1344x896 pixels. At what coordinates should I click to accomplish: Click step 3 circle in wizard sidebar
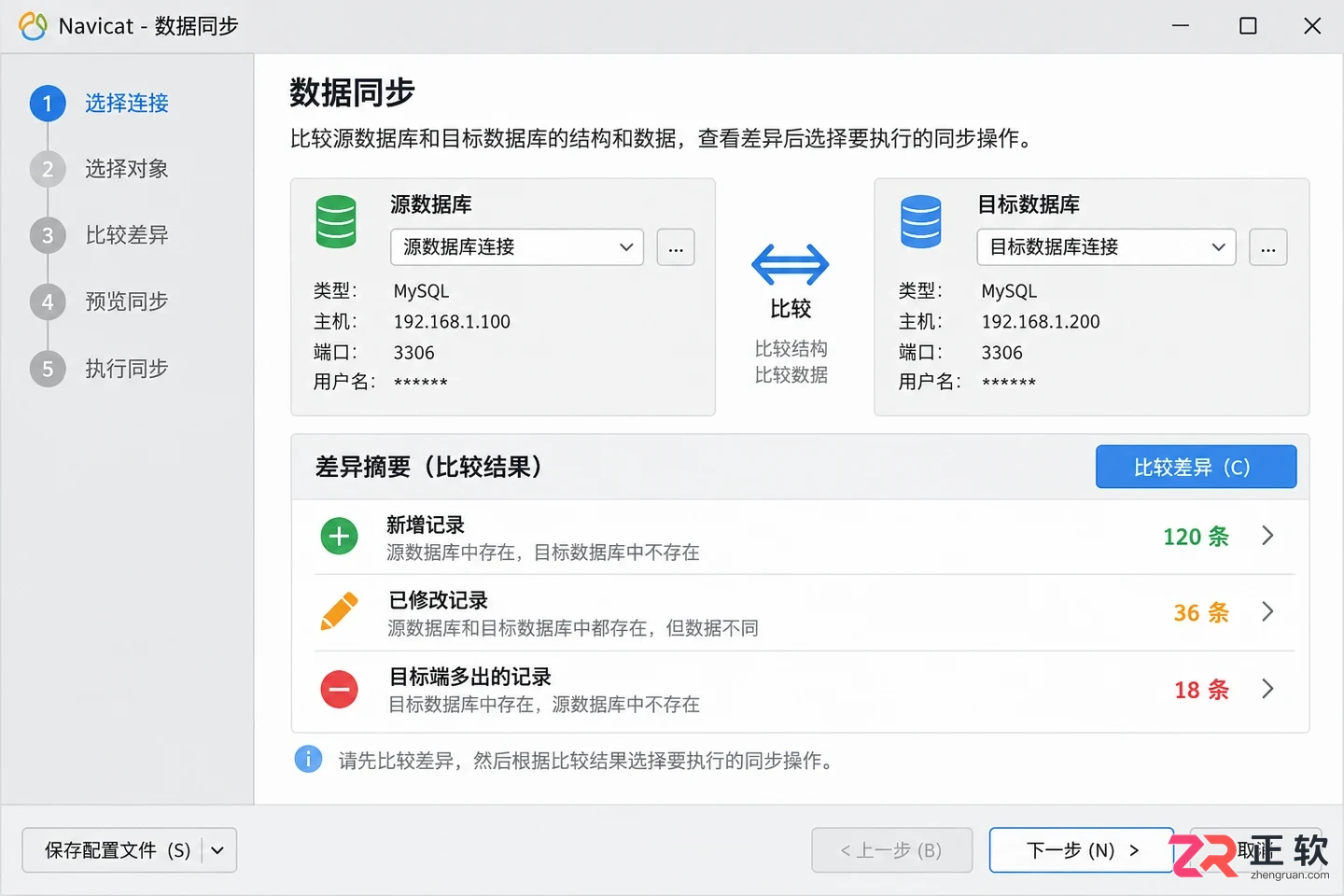coord(48,236)
